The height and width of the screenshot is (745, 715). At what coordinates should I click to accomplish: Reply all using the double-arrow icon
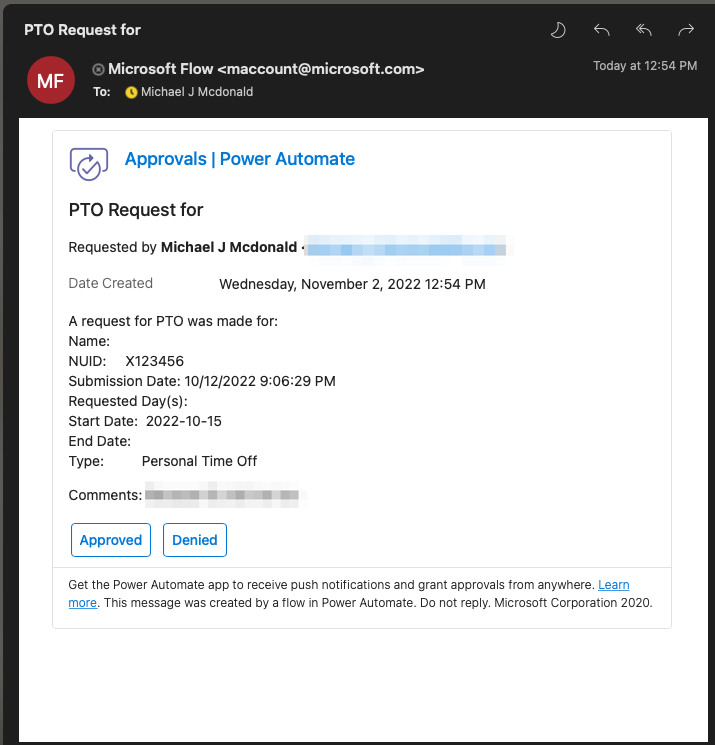pos(644,30)
